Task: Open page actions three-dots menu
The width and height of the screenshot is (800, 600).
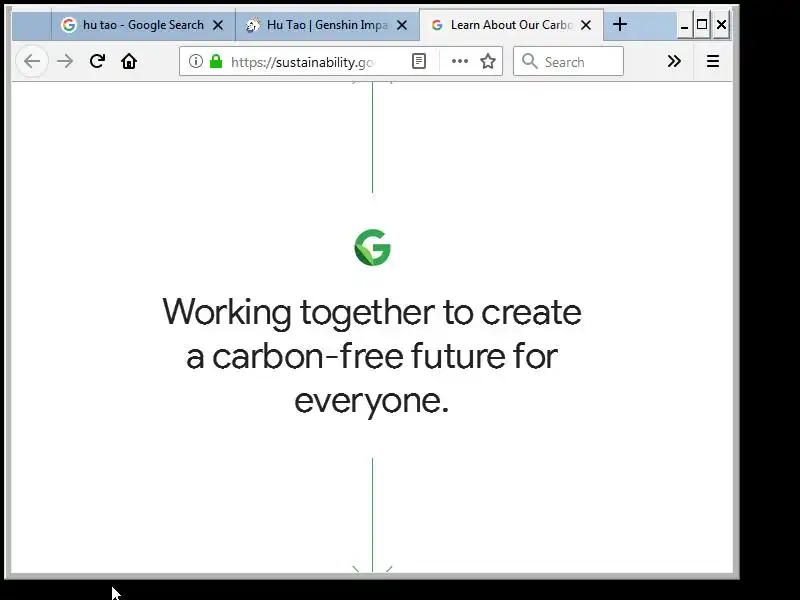Action: (x=460, y=61)
